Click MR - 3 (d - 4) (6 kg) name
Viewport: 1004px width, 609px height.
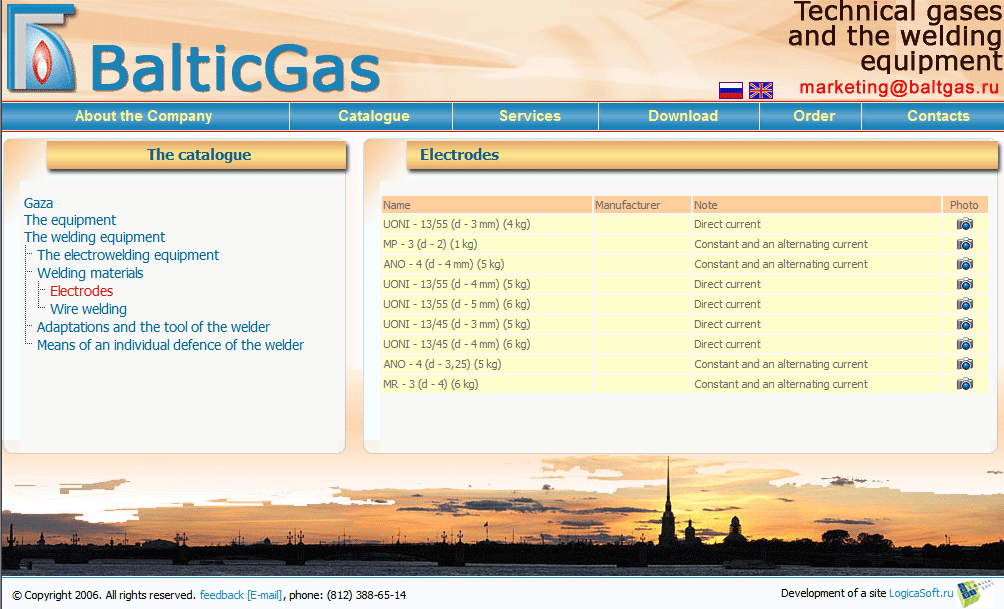pos(431,384)
